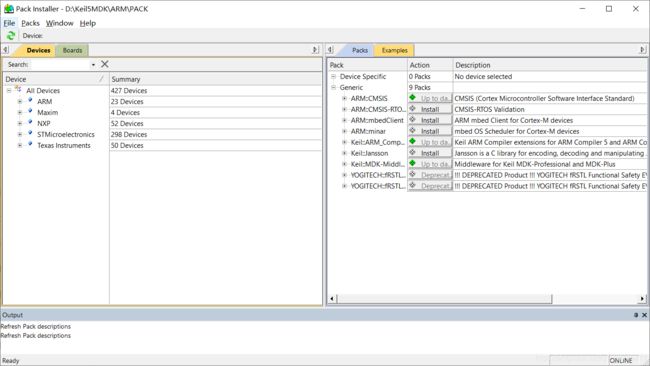Click the Summary column header
This screenshot has height=366, width=650.
pos(215,79)
